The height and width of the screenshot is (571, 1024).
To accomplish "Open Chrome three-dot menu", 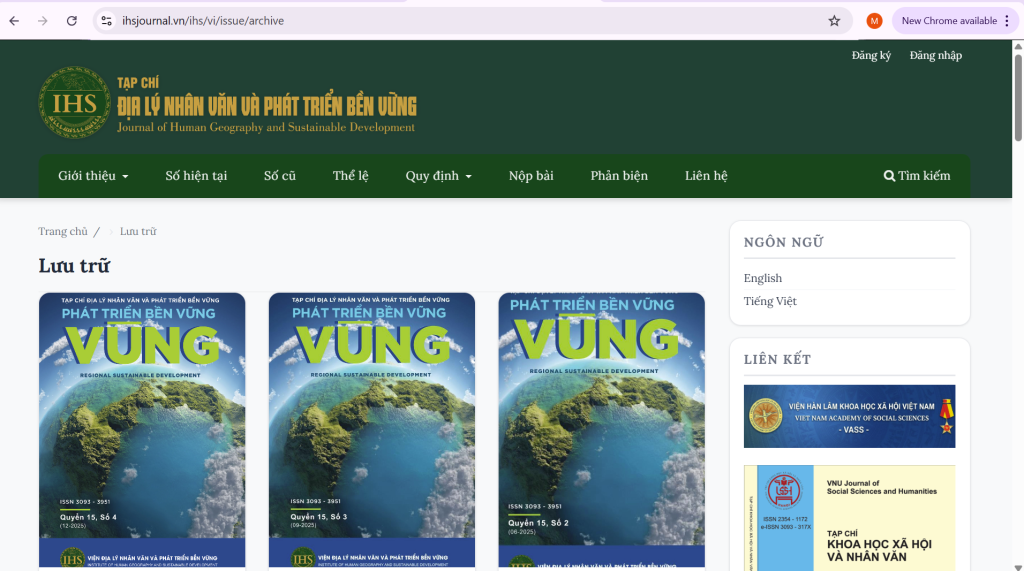I will coord(1007,21).
